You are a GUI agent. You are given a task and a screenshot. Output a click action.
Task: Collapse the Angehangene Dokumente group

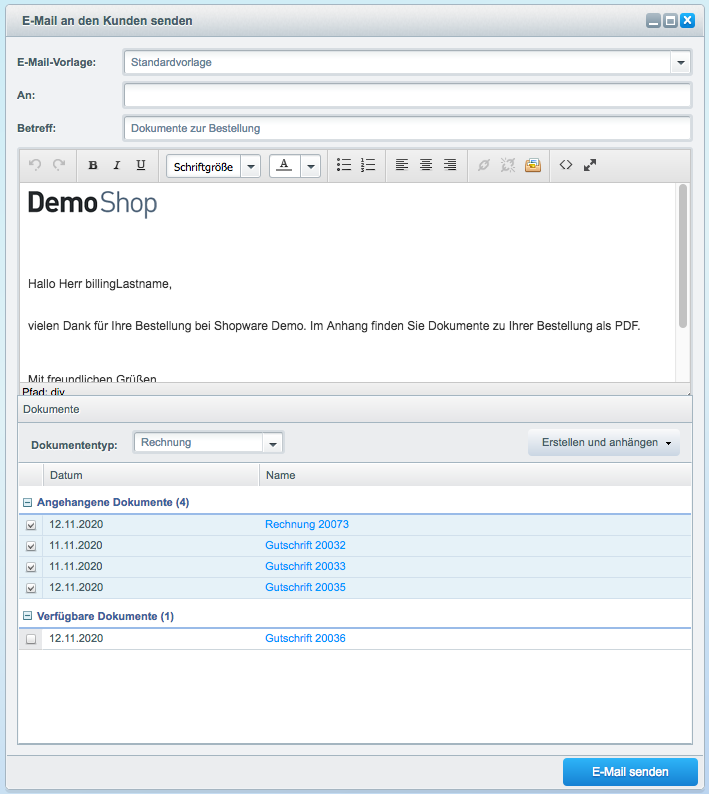28,502
